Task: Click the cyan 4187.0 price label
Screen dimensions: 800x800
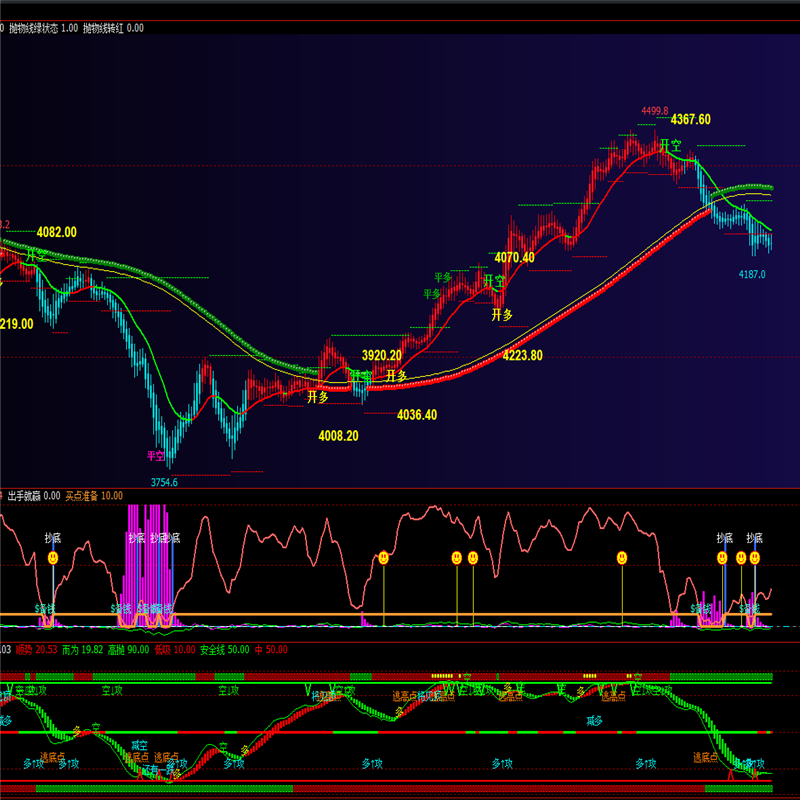Action: pos(752,274)
